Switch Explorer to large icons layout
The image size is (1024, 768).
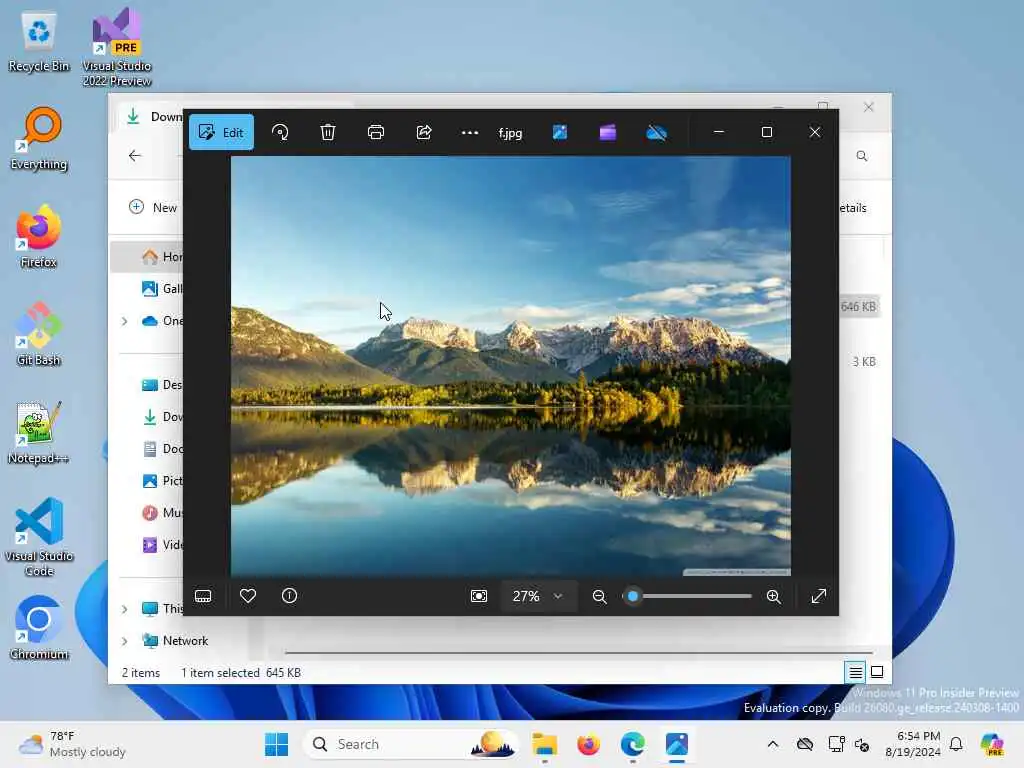(x=877, y=672)
